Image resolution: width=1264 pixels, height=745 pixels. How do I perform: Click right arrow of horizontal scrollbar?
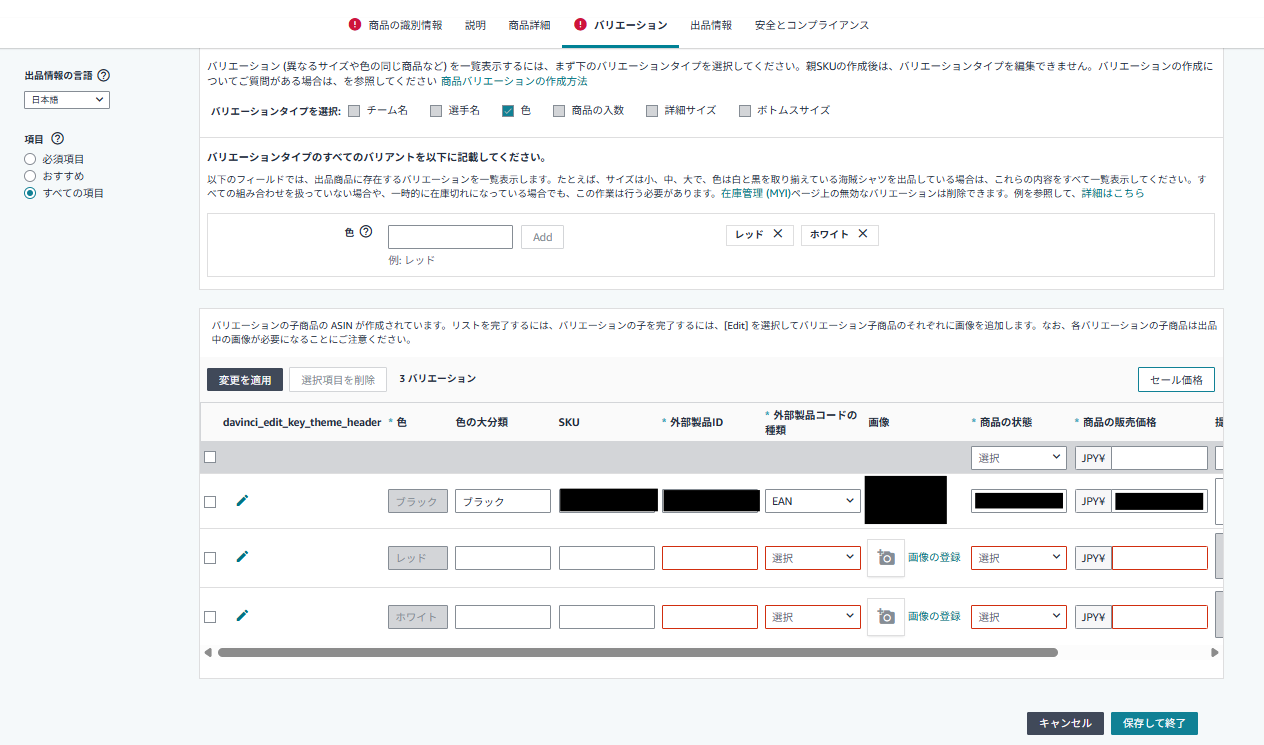(1215, 652)
